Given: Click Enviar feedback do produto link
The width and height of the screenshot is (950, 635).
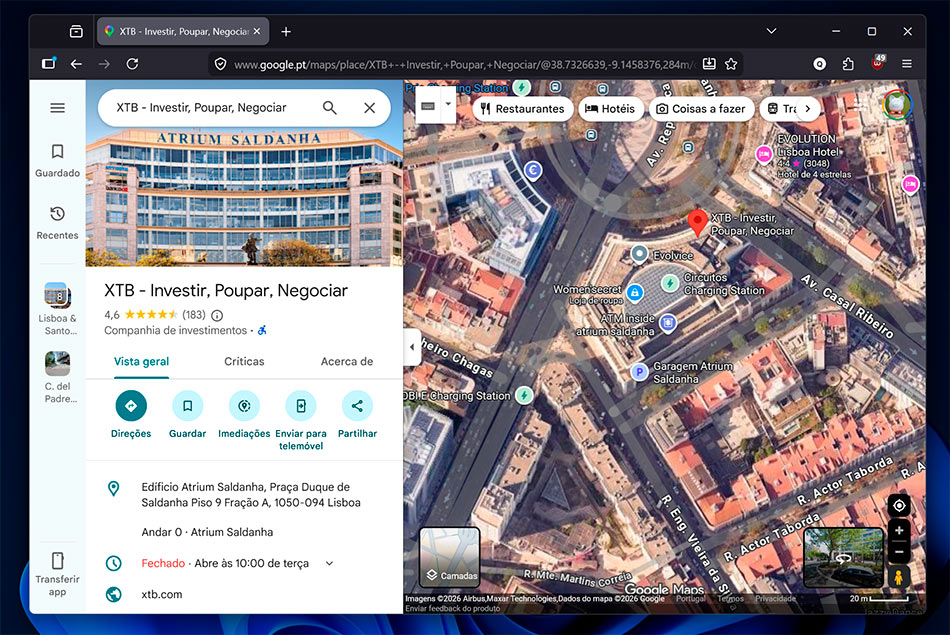Looking at the screenshot, I should [x=453, y=608].
